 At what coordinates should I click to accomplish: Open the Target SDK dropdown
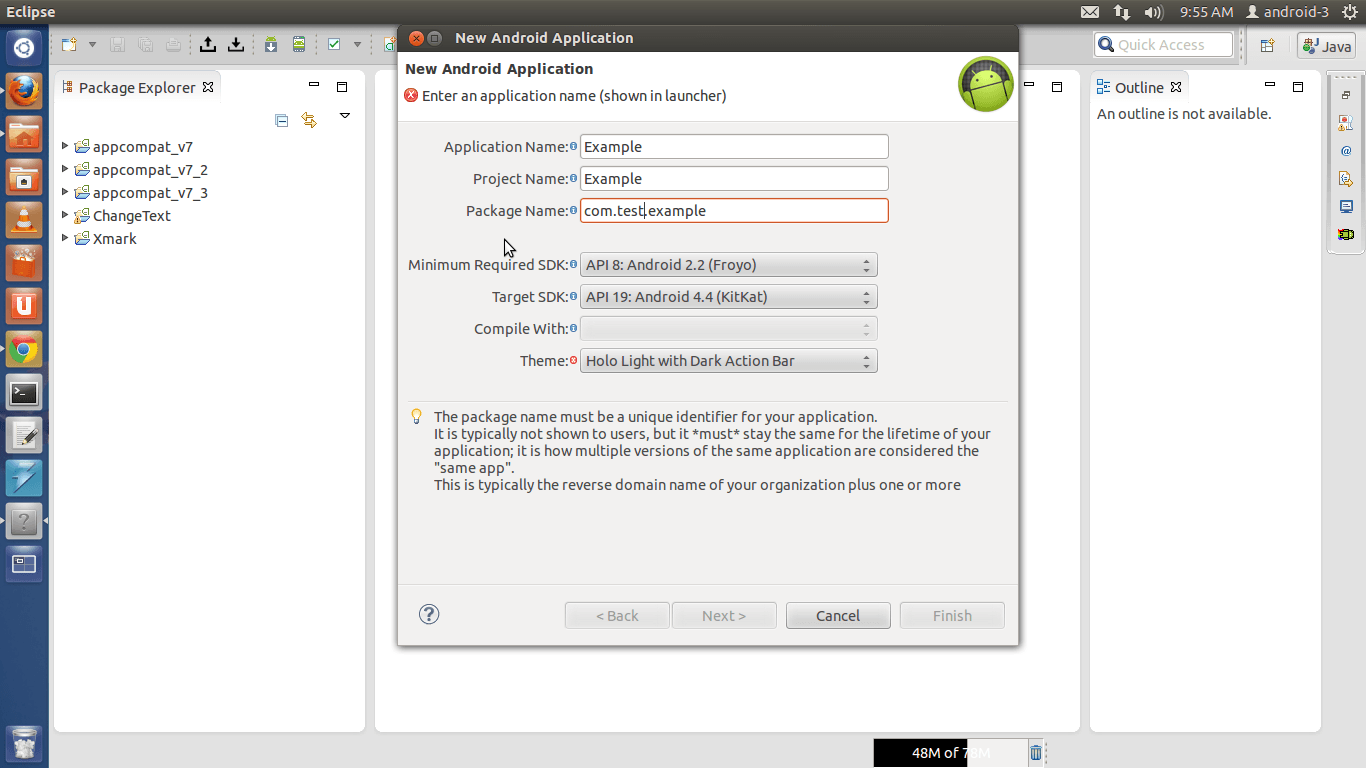(x=729, y=297)
